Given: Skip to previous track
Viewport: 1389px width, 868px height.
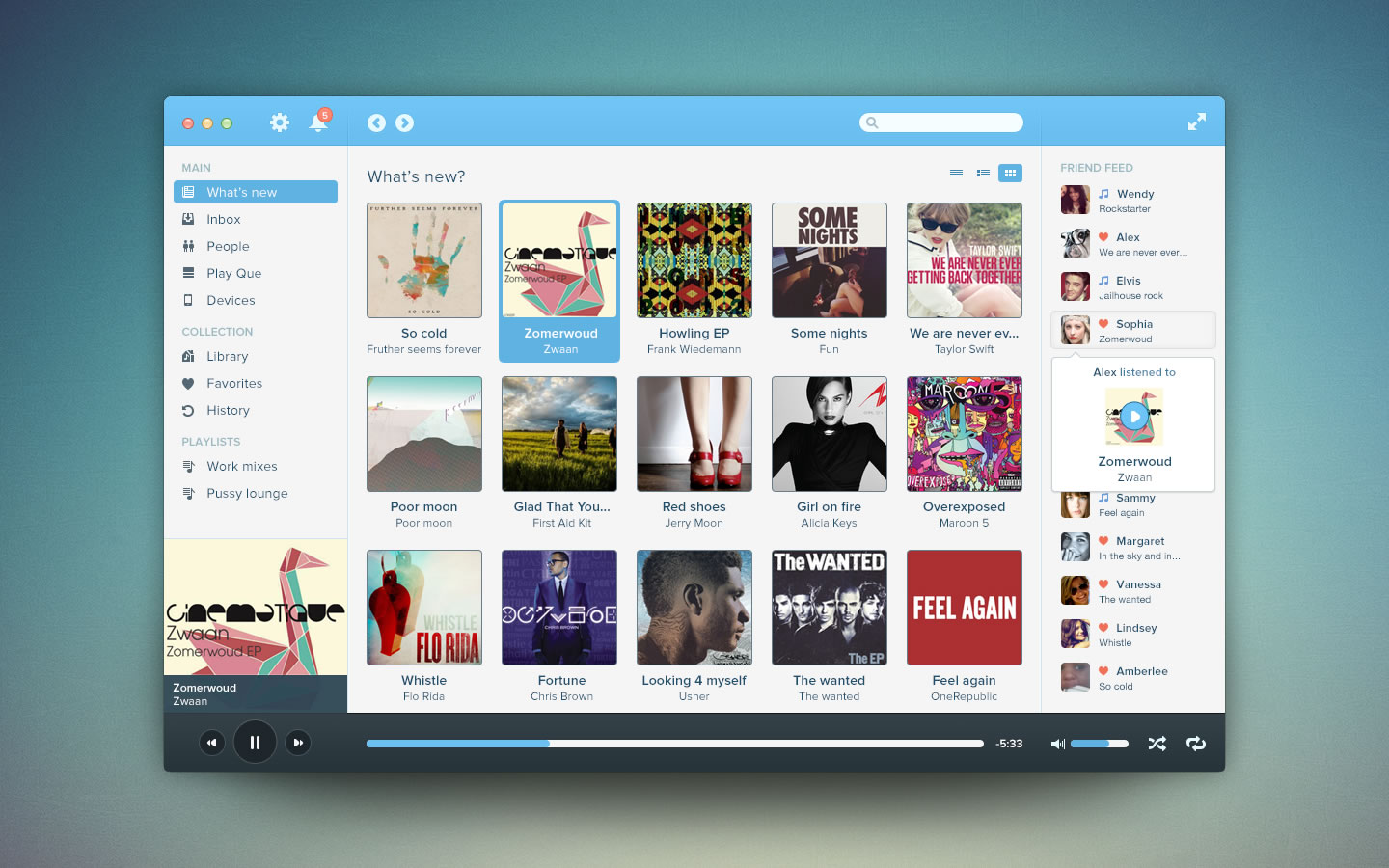Looking at the screenshot, I should click(212, 743).
